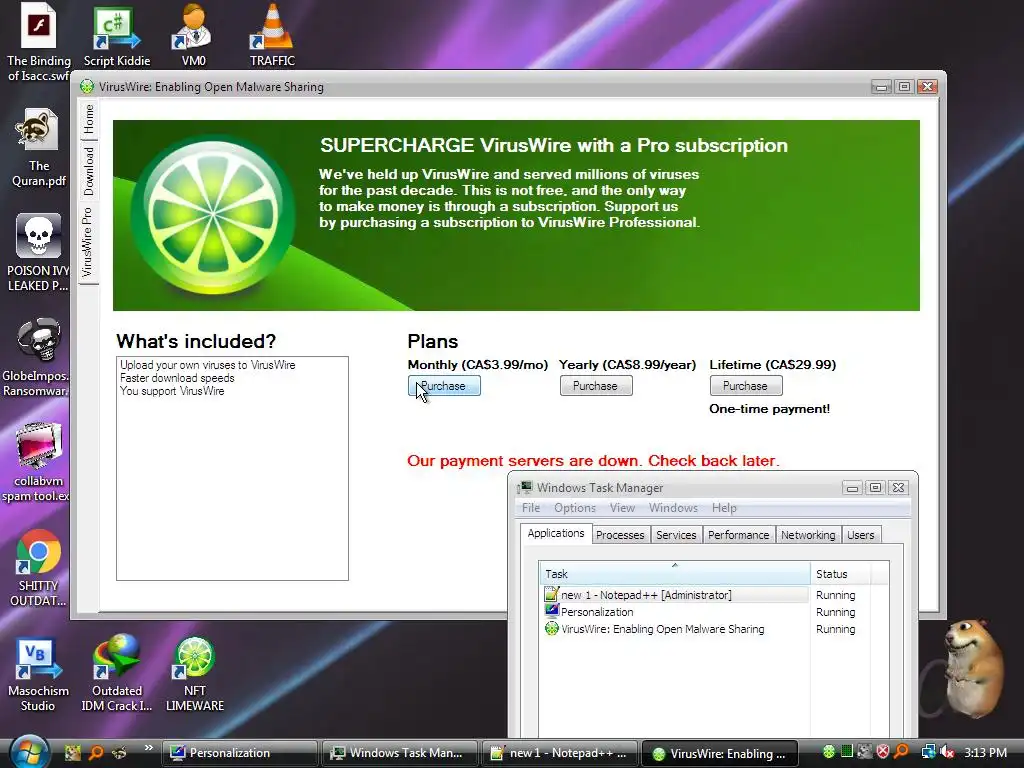Click the large lime logo in the banner
Screen dimensions: 1024x768
pyautogui.click(x=213, y=216)
